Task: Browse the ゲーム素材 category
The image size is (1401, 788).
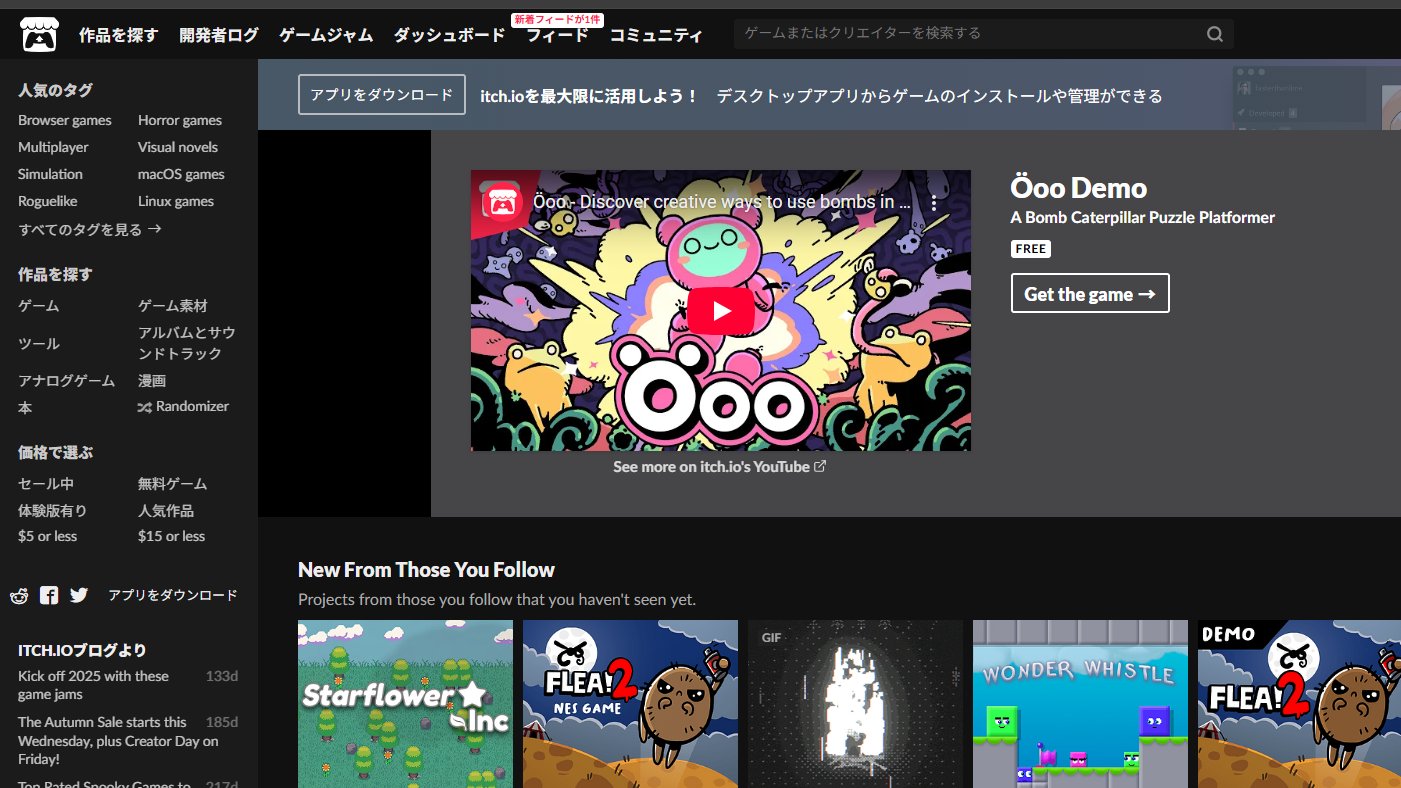Action: click(x=173, y=306)
